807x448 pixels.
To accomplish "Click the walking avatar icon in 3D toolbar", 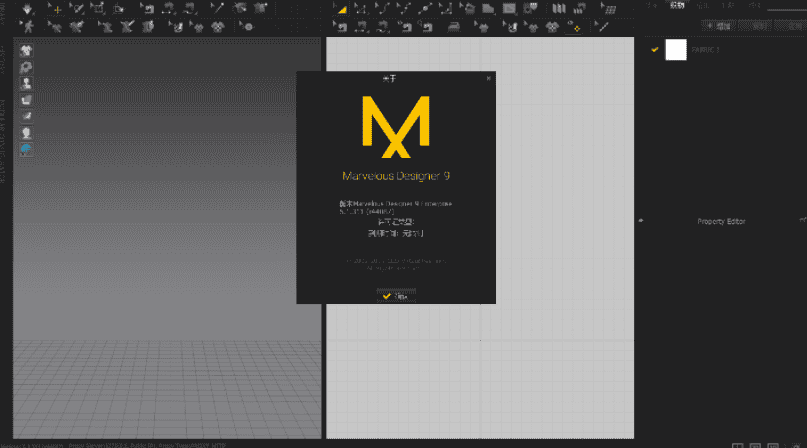I will tap(27, 26).
